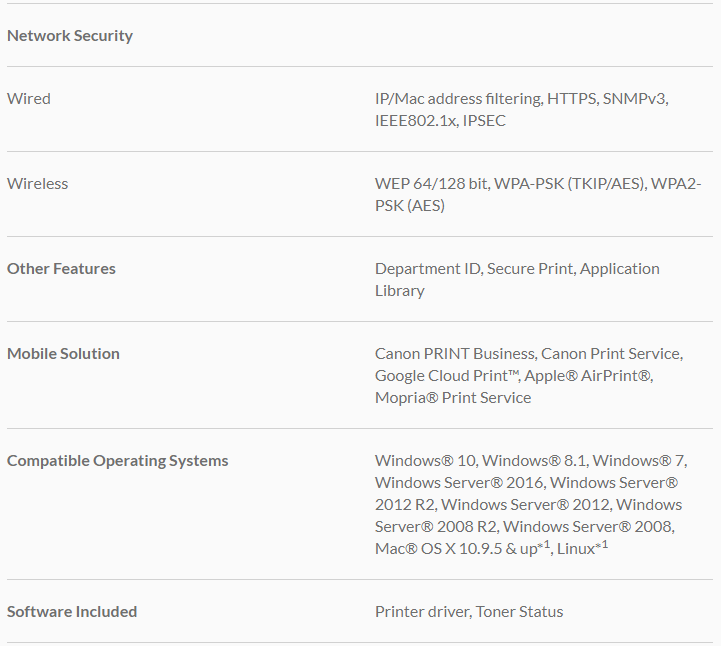Click the Mobile Solution row label
The width and height of the screenshot is (721, 646).
tap(63, 354)
